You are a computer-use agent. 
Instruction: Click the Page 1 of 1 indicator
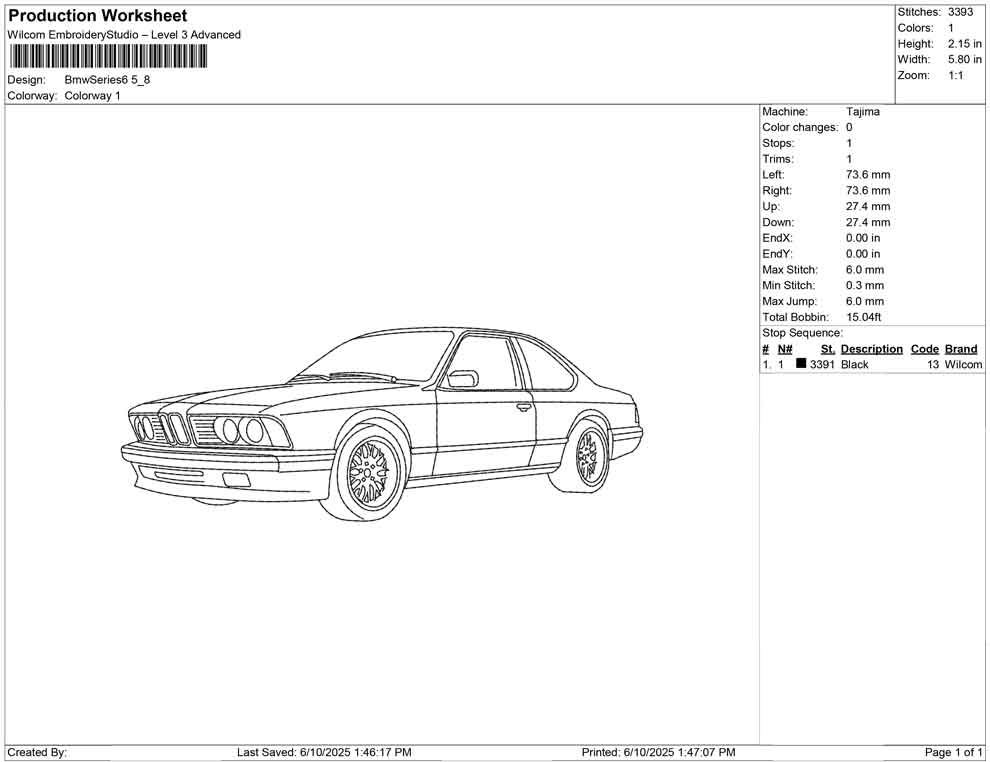[x=953, y=753]
